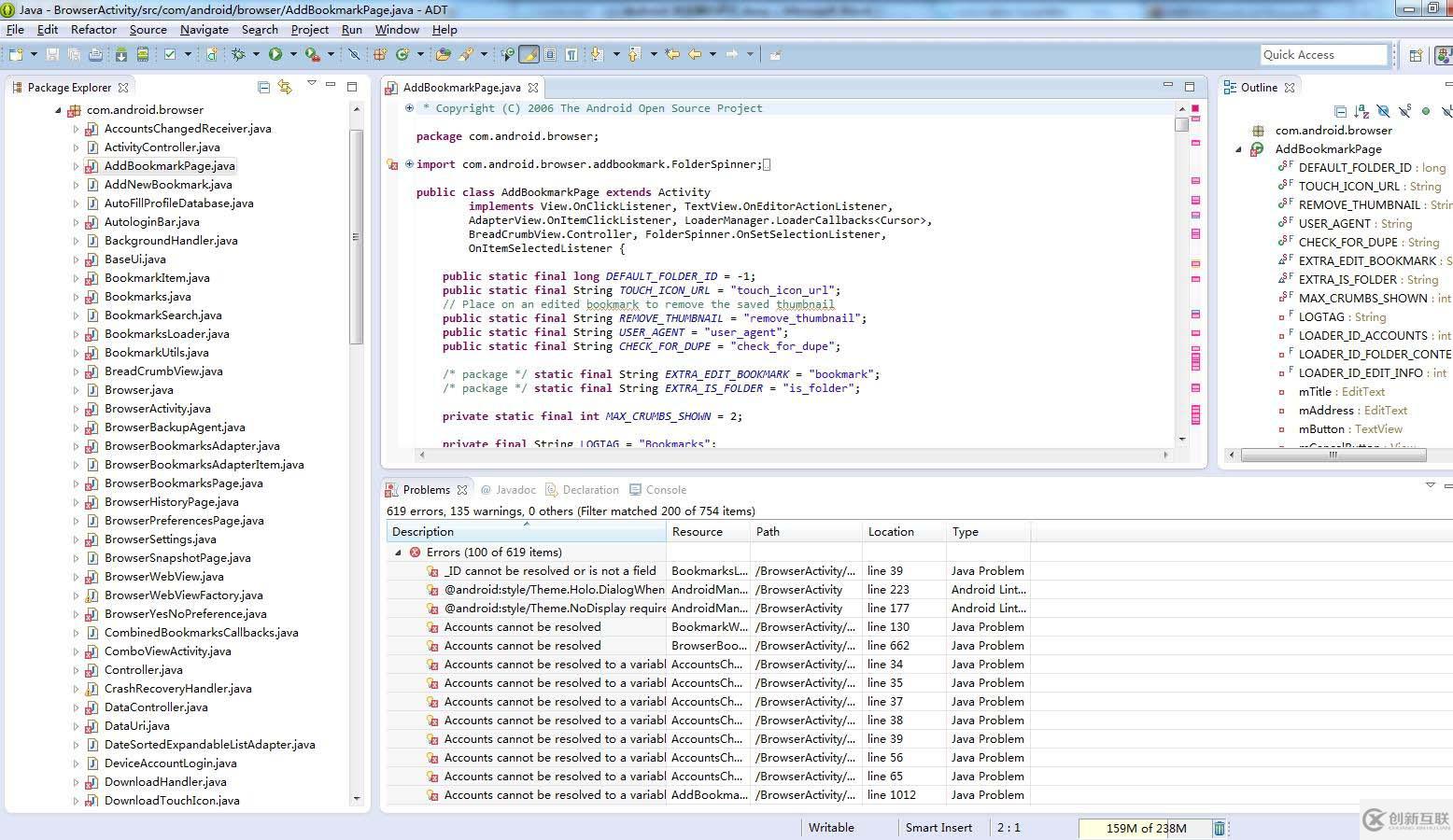Run the garbage collector trash icon

point(1219,828)
